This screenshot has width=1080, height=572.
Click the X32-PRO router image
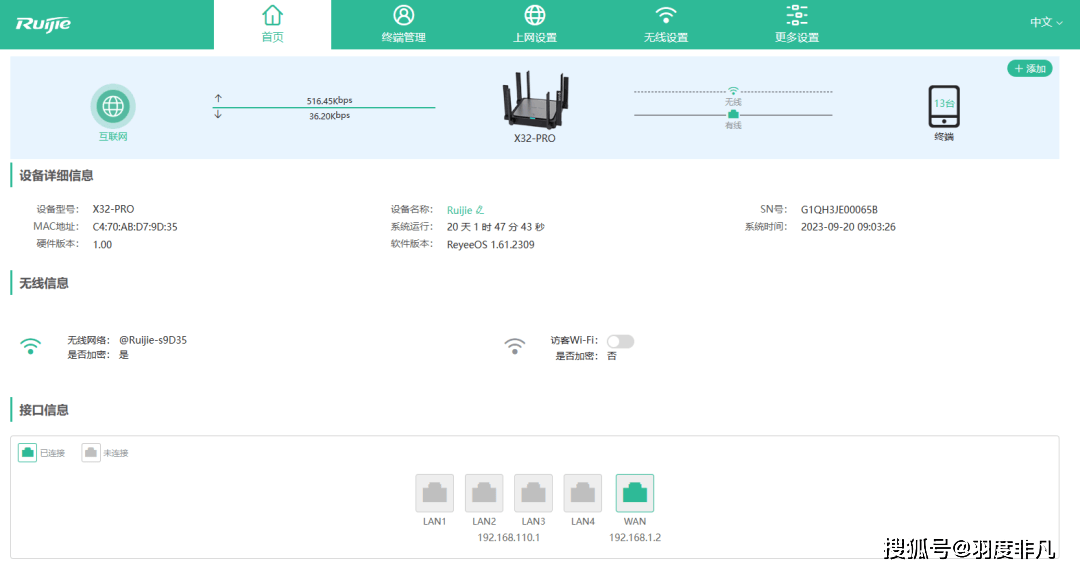(x=535, y=100)
